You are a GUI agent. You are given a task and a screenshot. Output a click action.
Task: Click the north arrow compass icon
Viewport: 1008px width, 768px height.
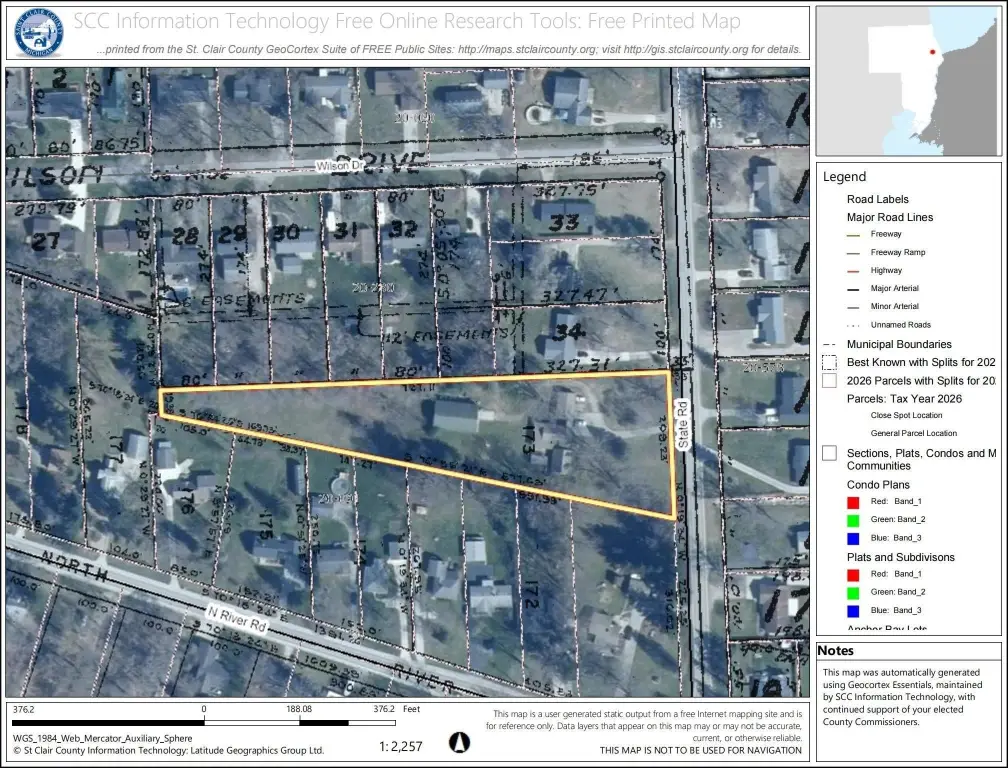(x=459, y=742)
